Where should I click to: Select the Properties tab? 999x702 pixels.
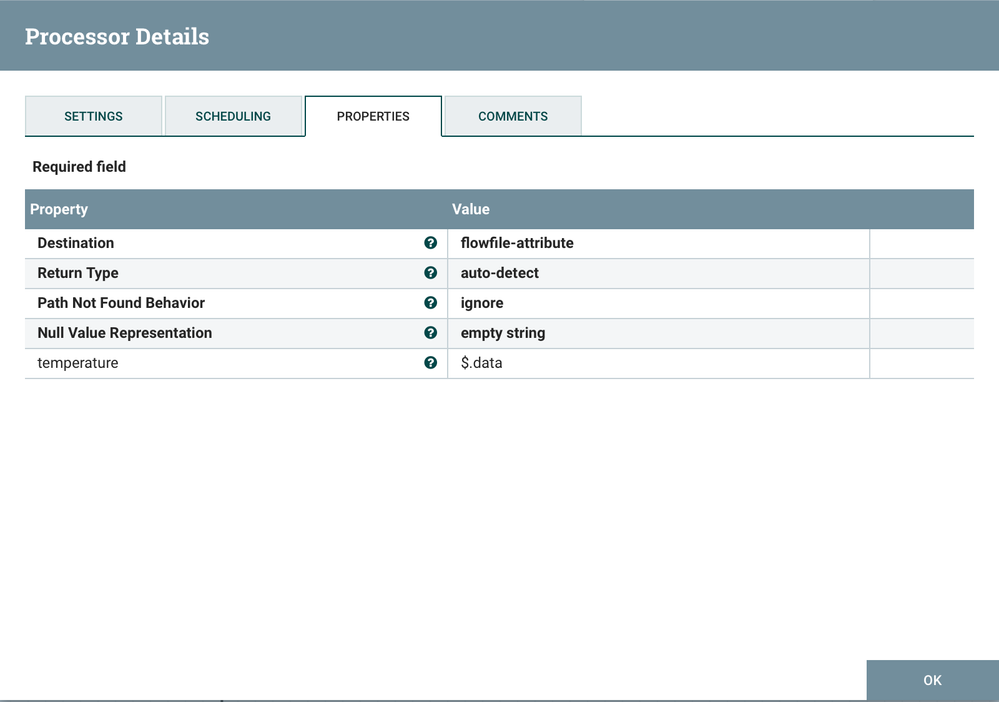tap(373, 116)
